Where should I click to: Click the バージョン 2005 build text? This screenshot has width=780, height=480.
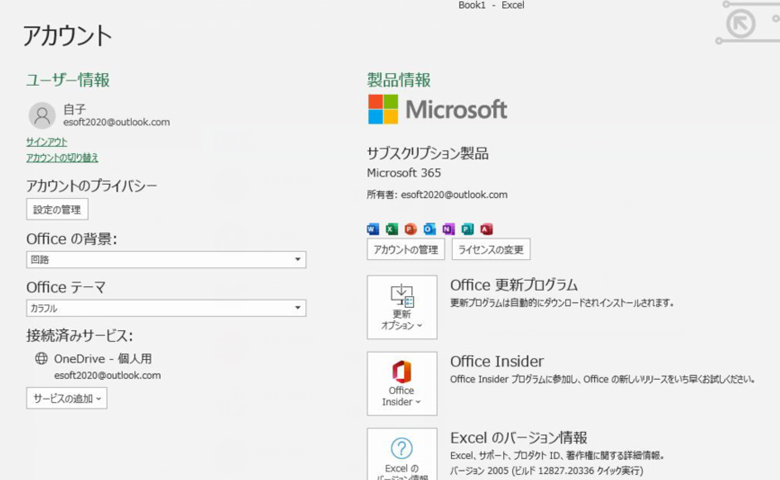pos(547,471)
